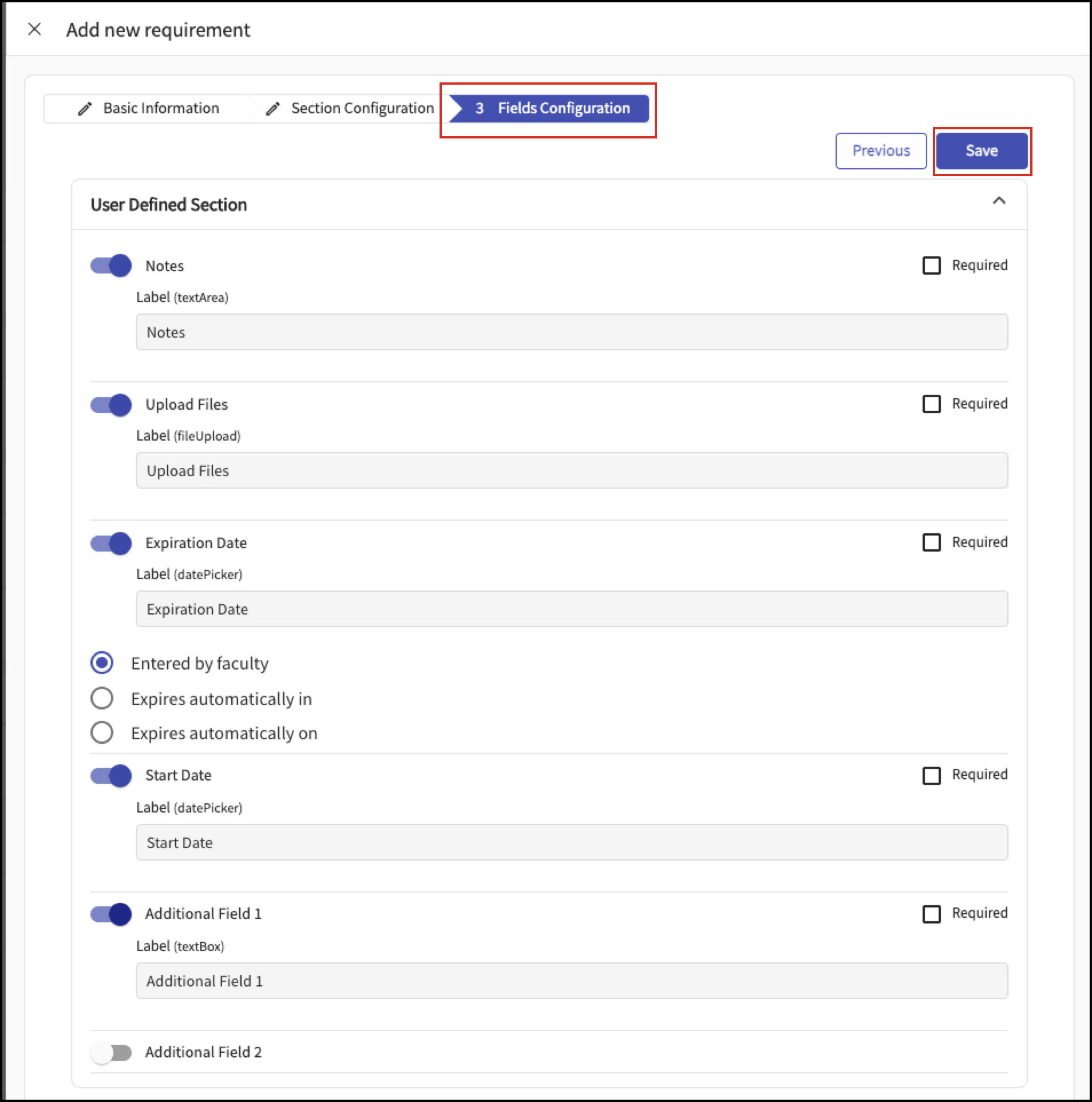This screenshot has height=1102, width=1092.
Task: Go back with the Previous button
Action: [x=881, y=151]
